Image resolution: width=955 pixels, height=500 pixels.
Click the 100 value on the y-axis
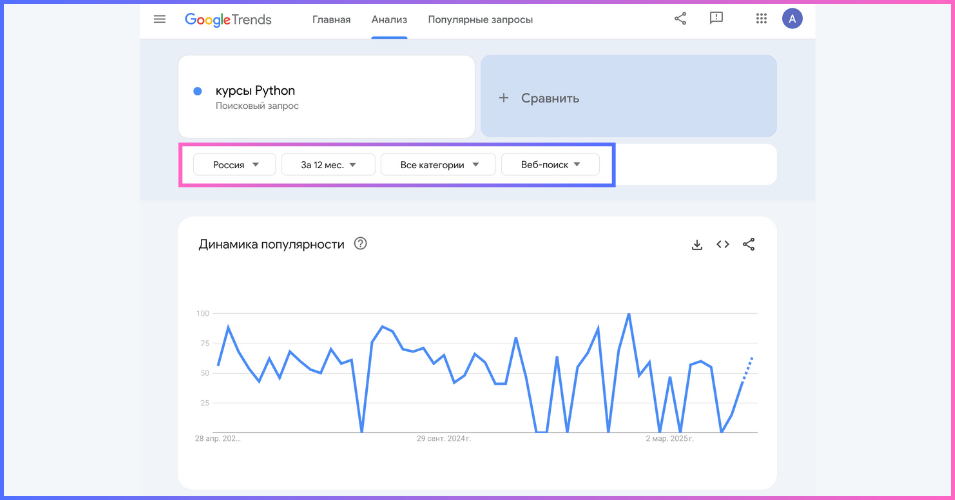pos(202,314)
